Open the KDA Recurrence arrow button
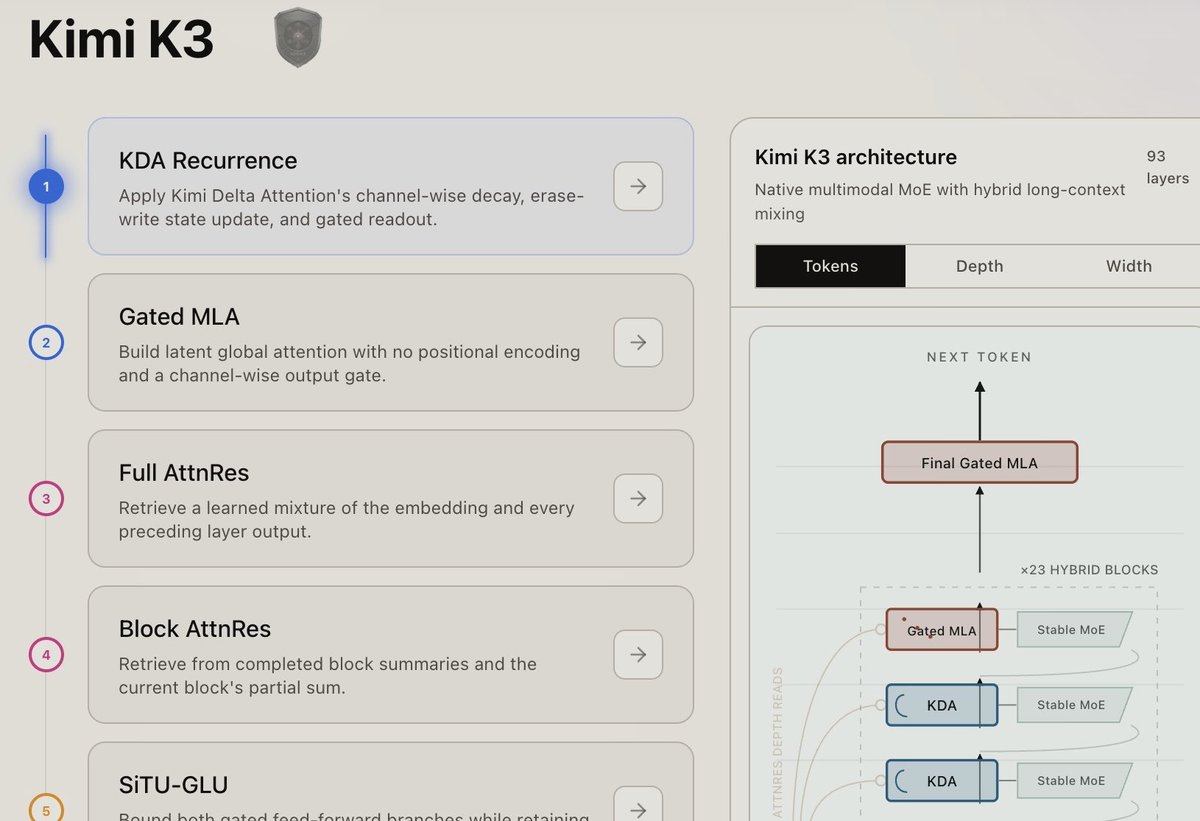Image resolution: width=1200 pixels, height=821 pixels. [x=638, y=186]
